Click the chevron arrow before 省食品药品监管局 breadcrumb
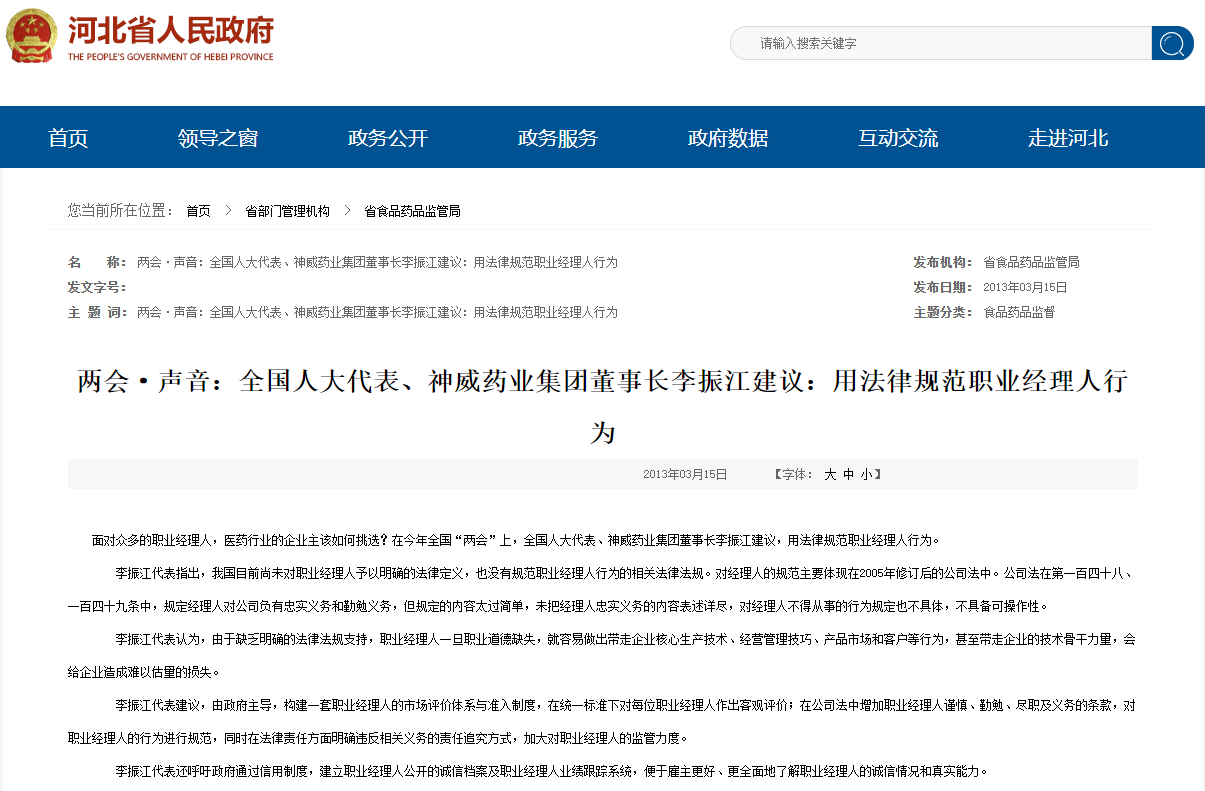Viewport: 1205px width, 791px height. point(347,211)
